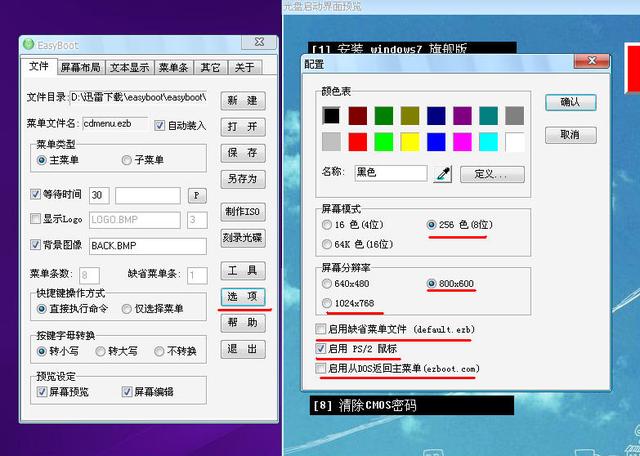Screen dimensions: 640x456
Task: Select the yellow color swatch
Action: [410, 142]
